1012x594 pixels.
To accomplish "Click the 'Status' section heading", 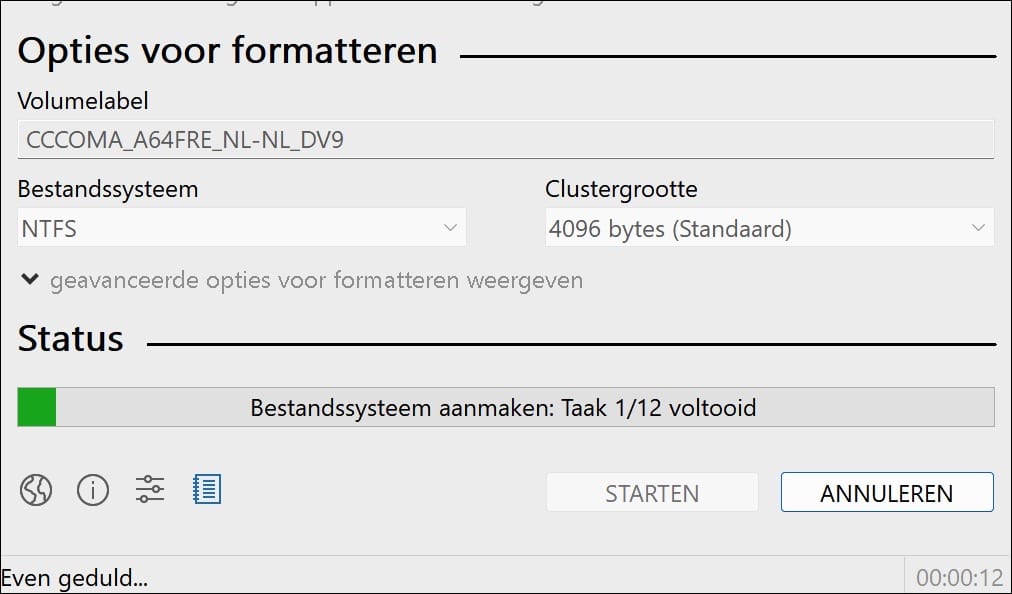I will 71,339.
